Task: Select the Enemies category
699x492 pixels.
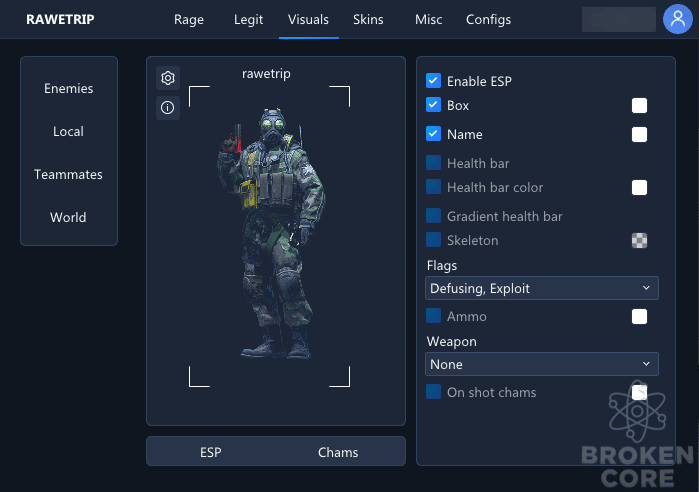Action: click(69, 88)
